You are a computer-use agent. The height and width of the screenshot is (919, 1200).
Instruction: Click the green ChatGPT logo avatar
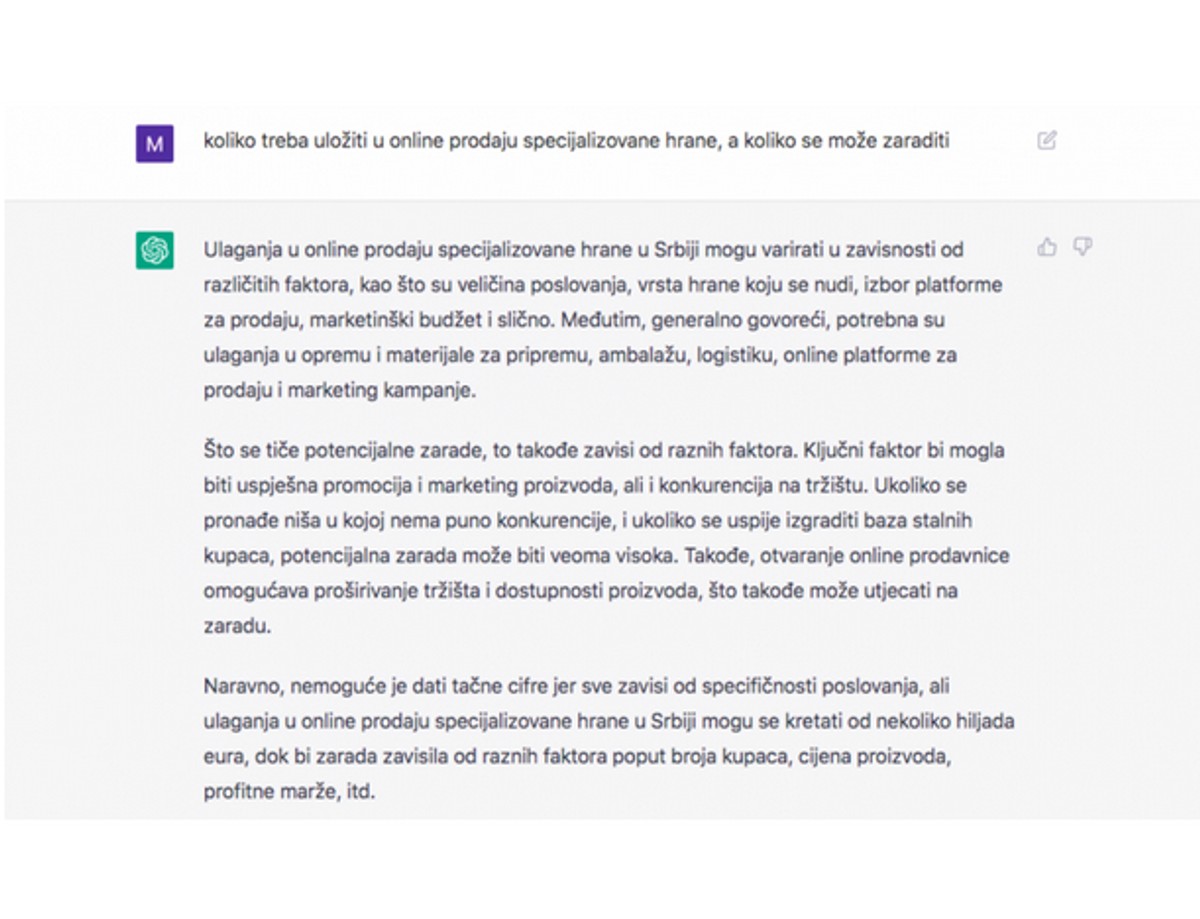point(155,250)
